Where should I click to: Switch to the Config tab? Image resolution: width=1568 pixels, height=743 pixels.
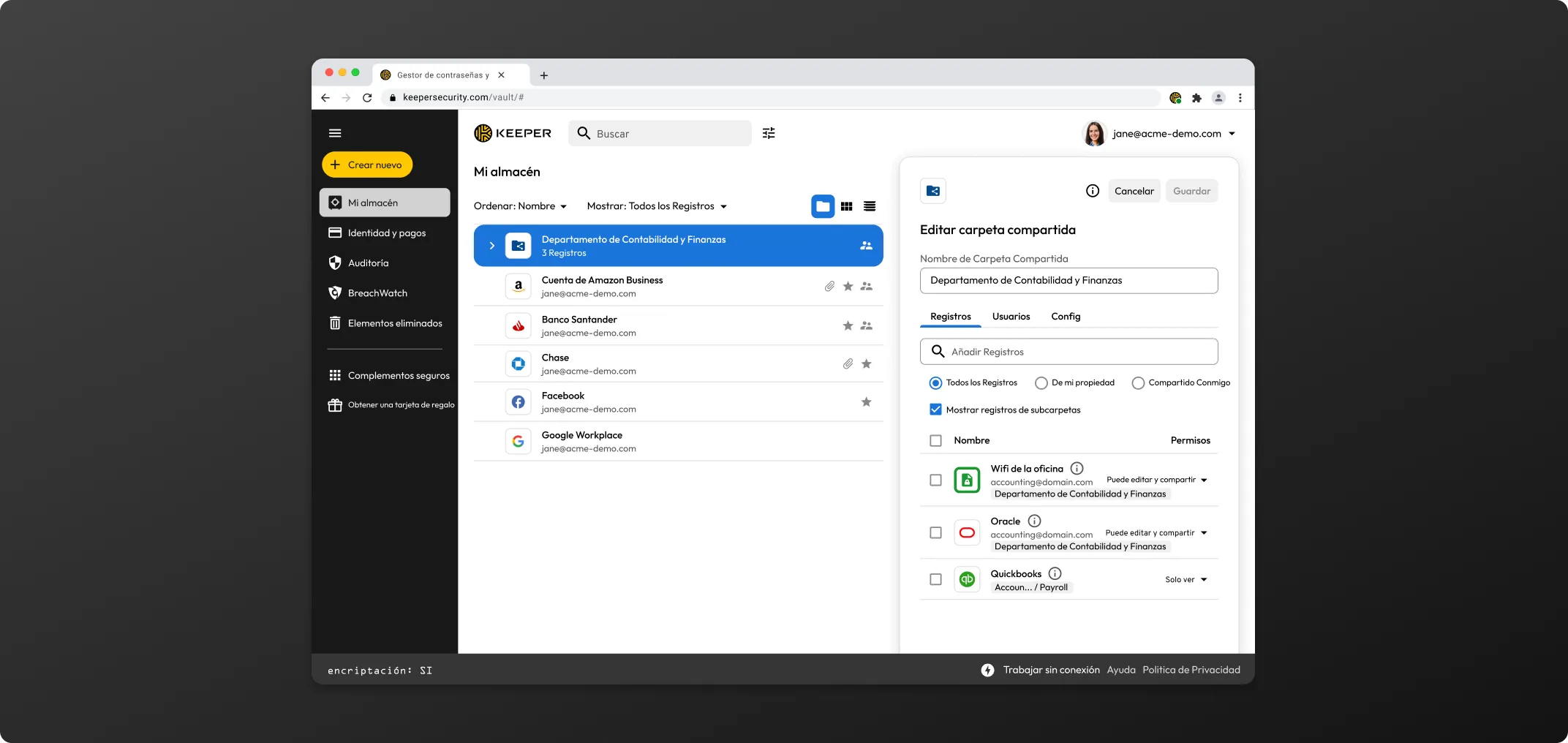[1066, 317]
